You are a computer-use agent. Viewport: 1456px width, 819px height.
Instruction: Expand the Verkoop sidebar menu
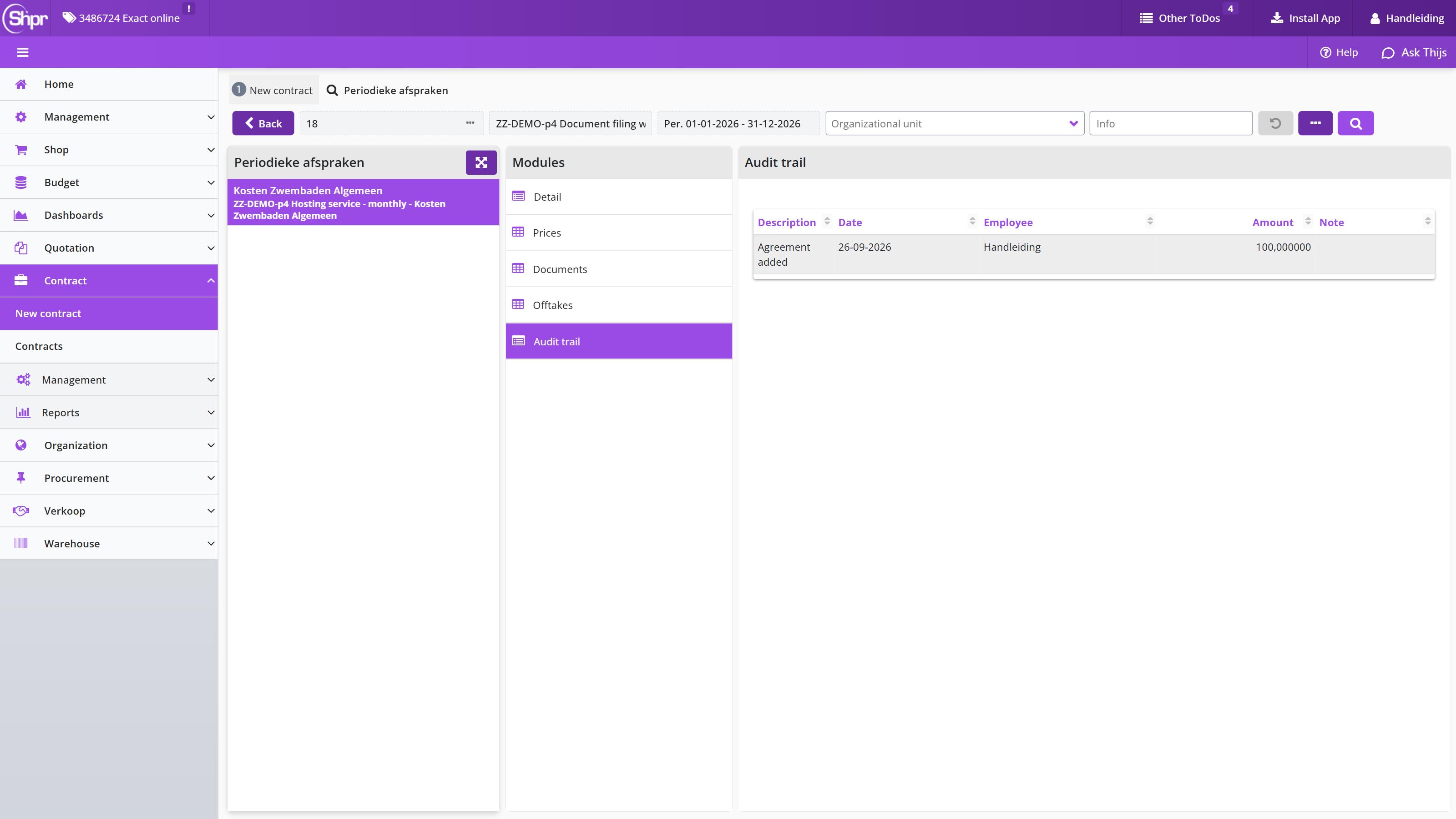[109, 511]
